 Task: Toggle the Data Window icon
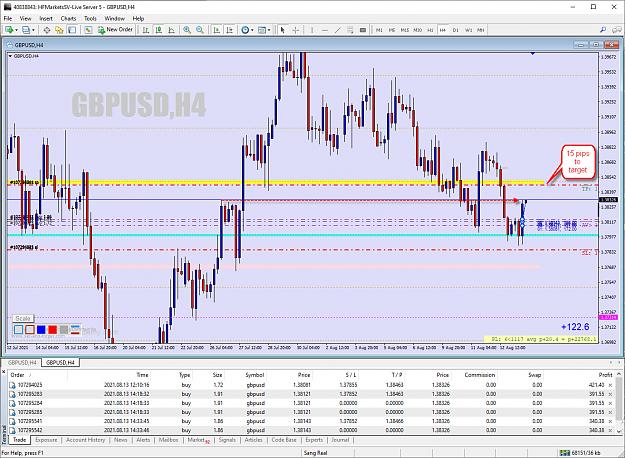tap(59, 30)
